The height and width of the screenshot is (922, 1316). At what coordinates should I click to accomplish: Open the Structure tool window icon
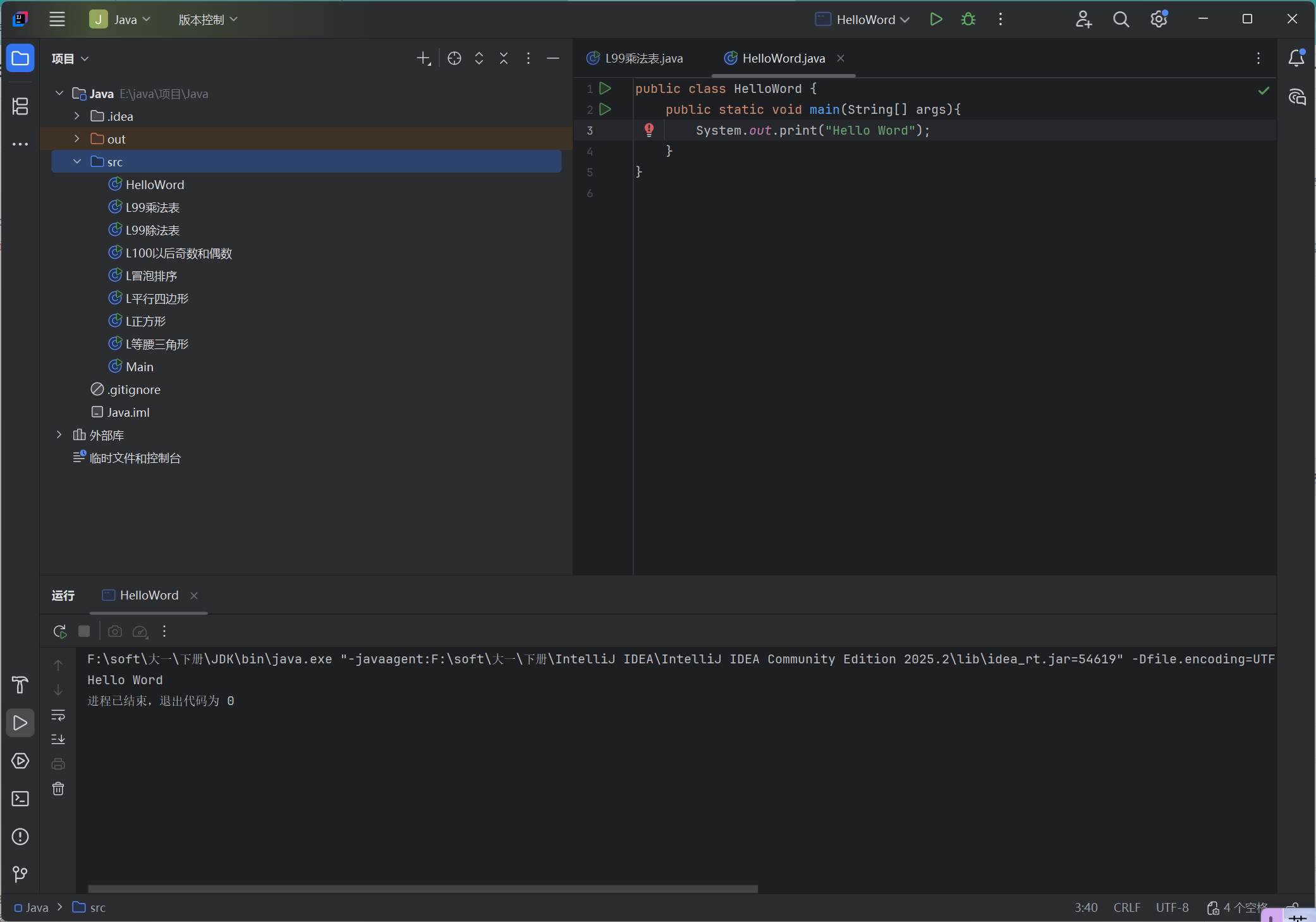click(20, 106)
